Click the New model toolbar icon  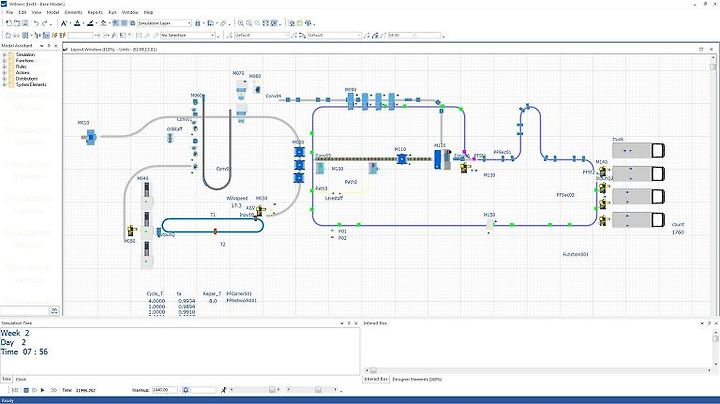(9, 23)
